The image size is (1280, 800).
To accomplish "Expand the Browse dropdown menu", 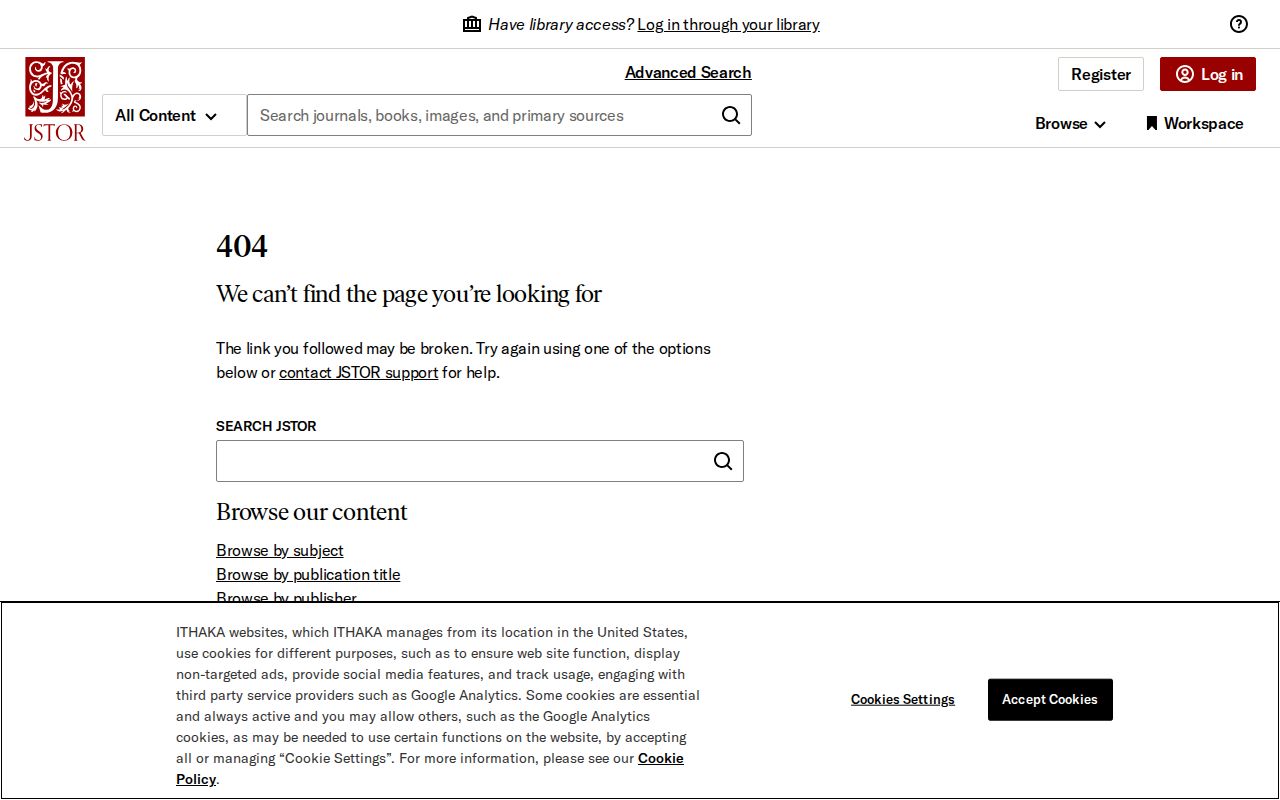I will (1070, 123).
